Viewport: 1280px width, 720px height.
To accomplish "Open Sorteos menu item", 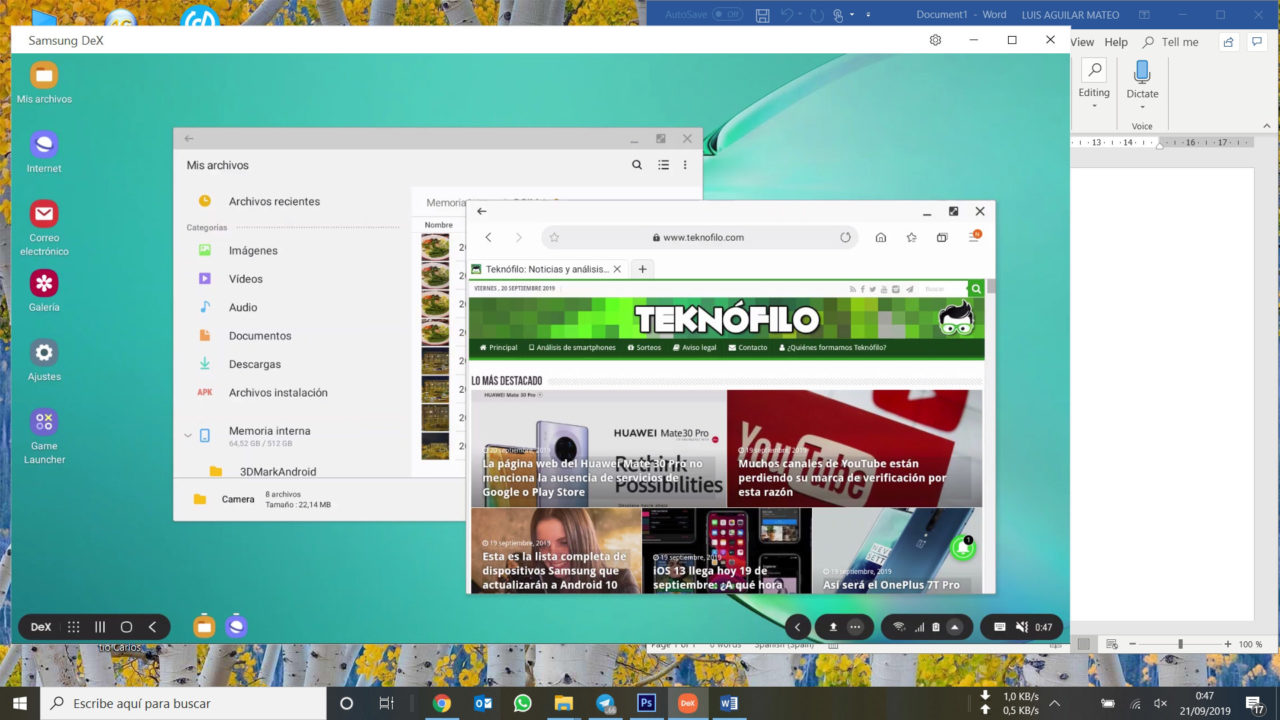I will pos(644,348).
